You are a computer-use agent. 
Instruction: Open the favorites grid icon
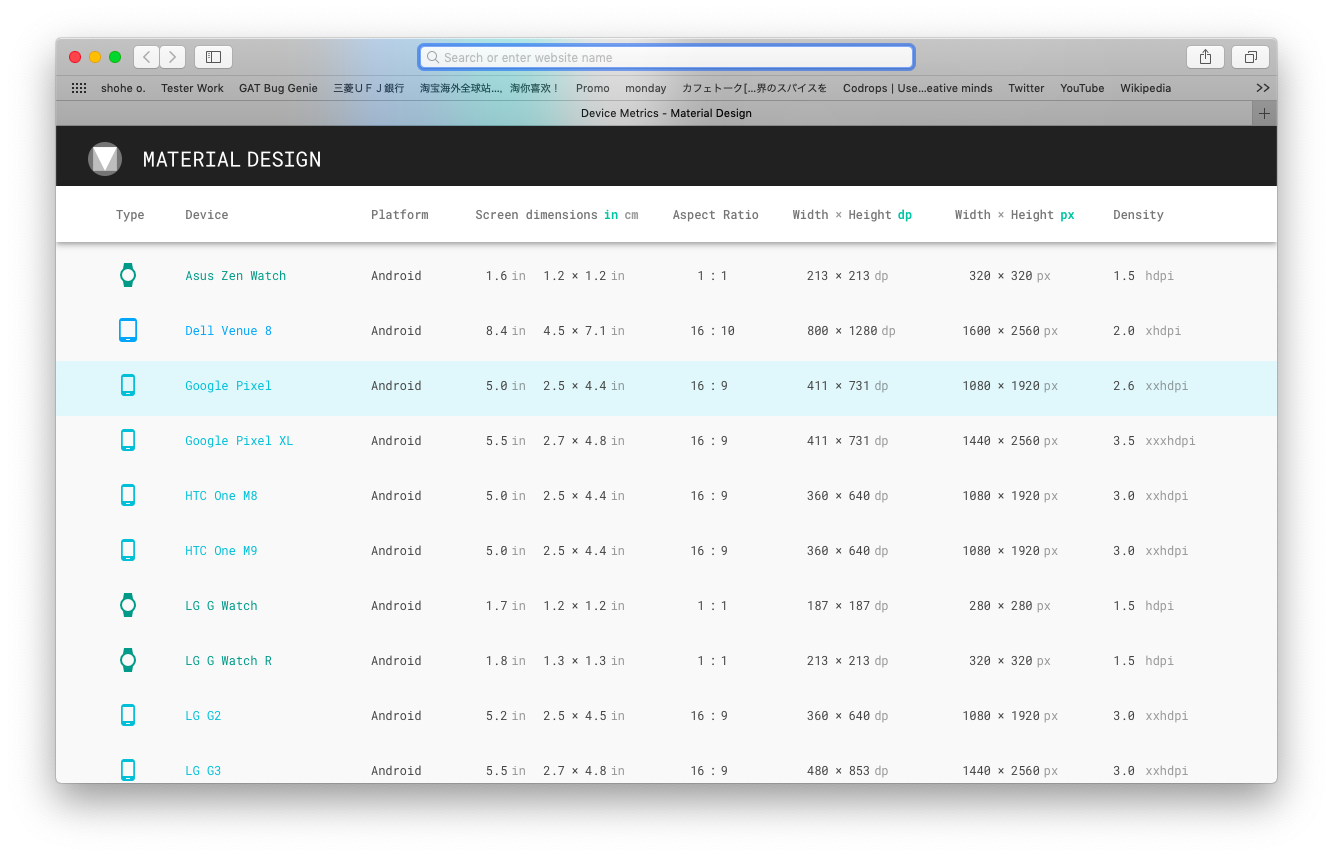79,88
